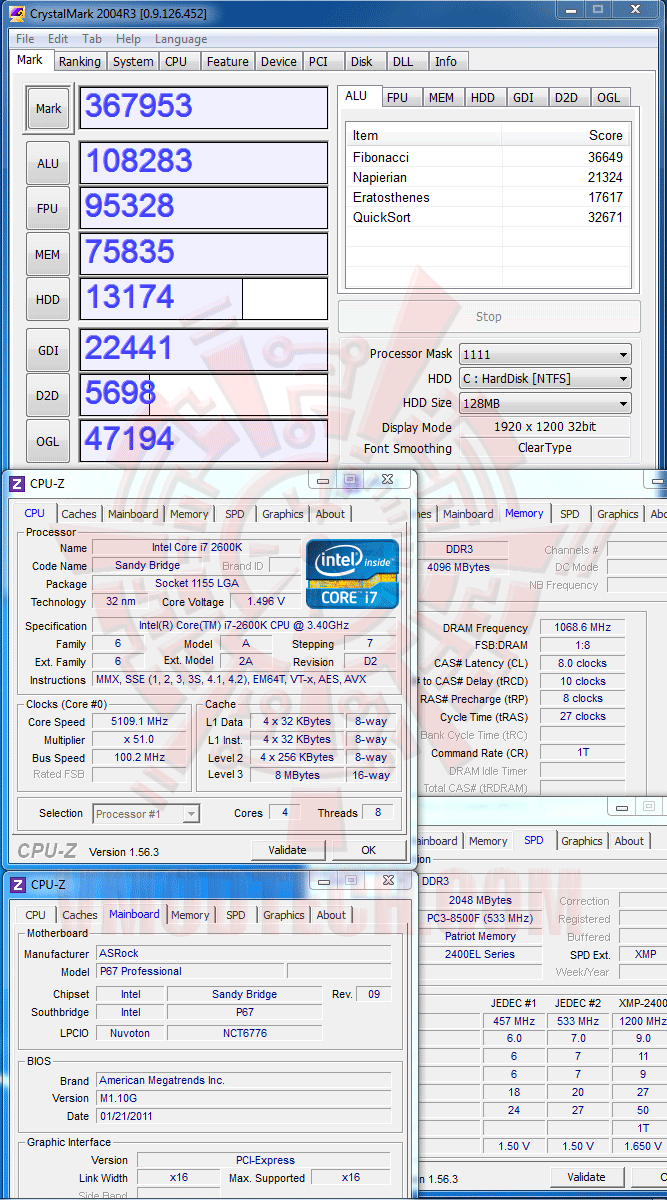The width and height of the screenshot is (667, 1200).
Task: Click the mainboard CPU-Z window Z icon
Action: [x=16, y=884]
